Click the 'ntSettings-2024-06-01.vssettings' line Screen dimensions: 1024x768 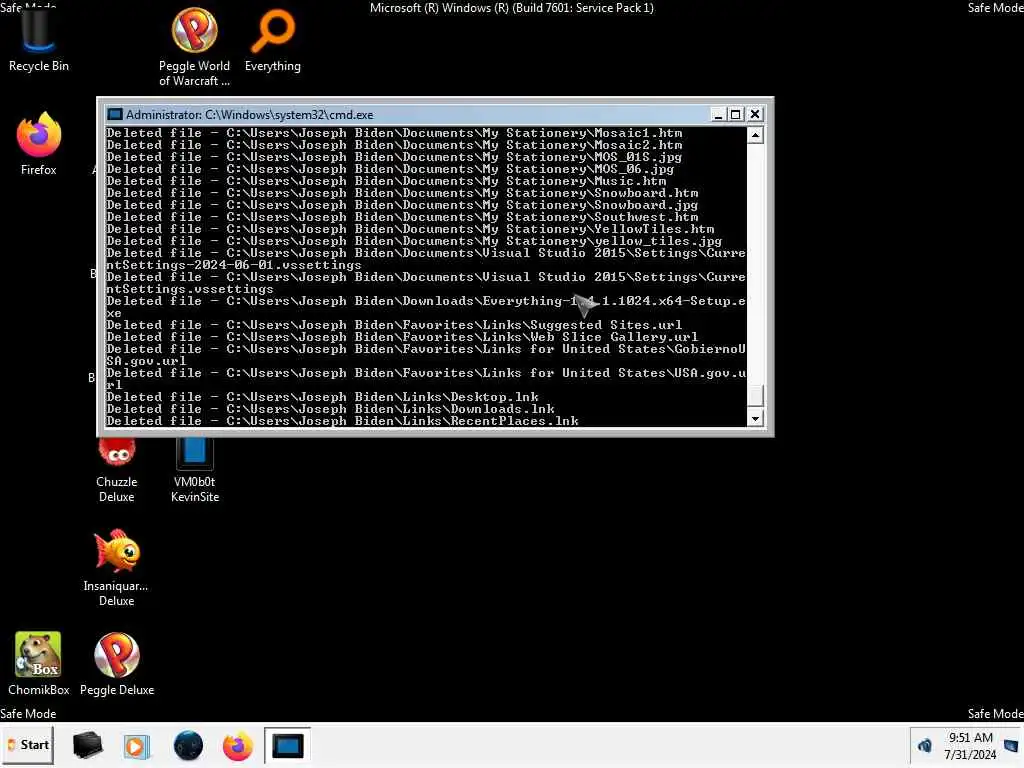(234, 265)
